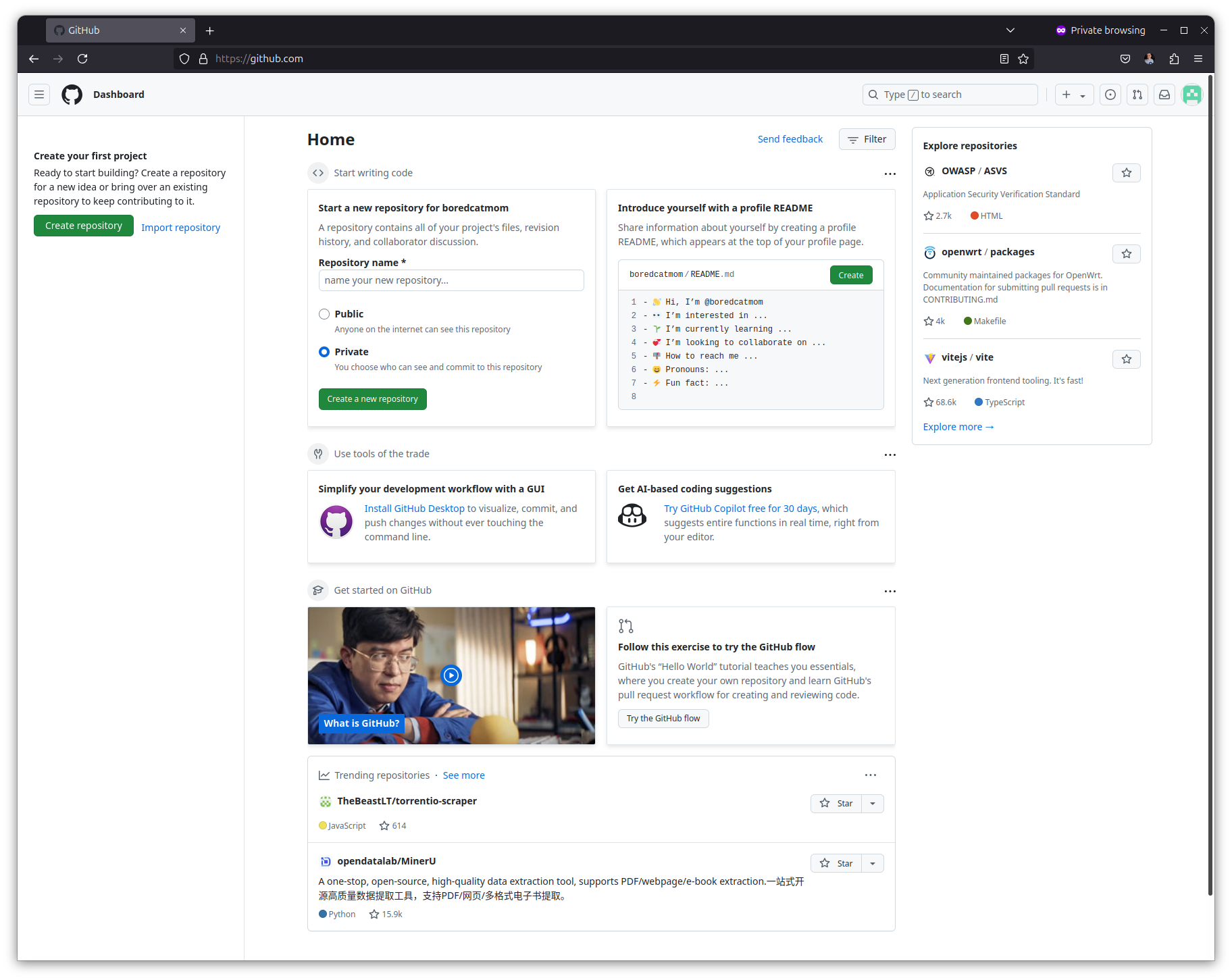The height and width of the screenshot is (980, 1232).
Task: Open the Issues icon in header
Action: [x=1110, y=95]
